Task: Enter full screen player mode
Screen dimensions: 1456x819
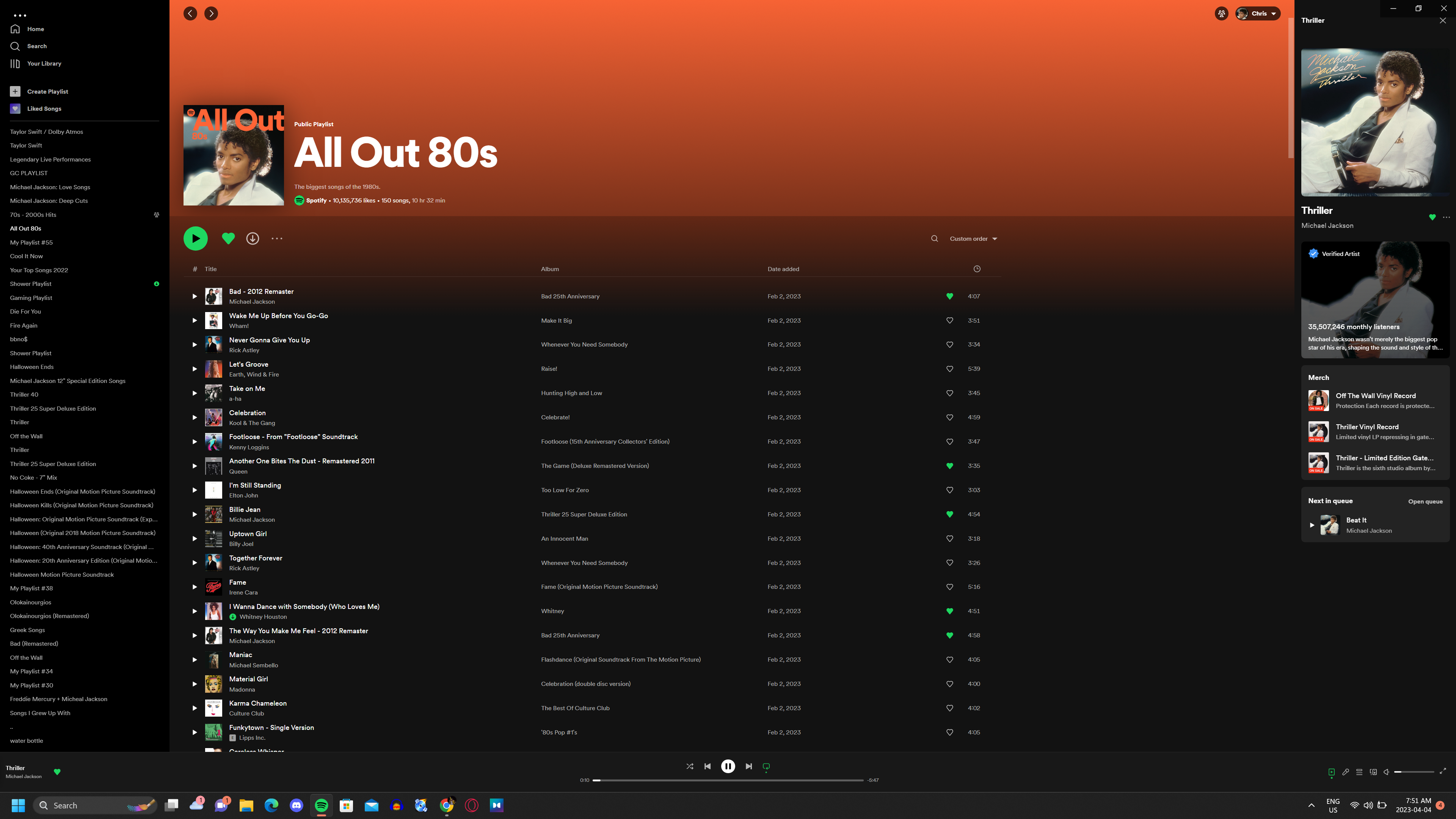Action: coord(1442,771)
